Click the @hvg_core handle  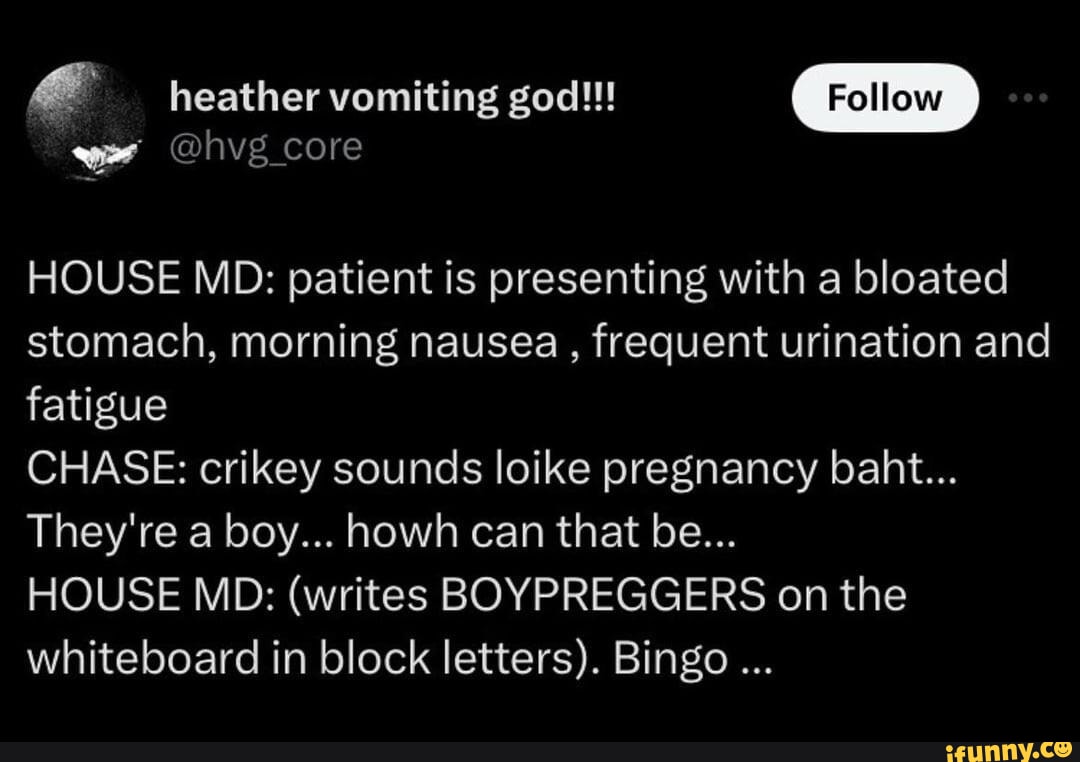pyautogui.click(x=266, y=145)
